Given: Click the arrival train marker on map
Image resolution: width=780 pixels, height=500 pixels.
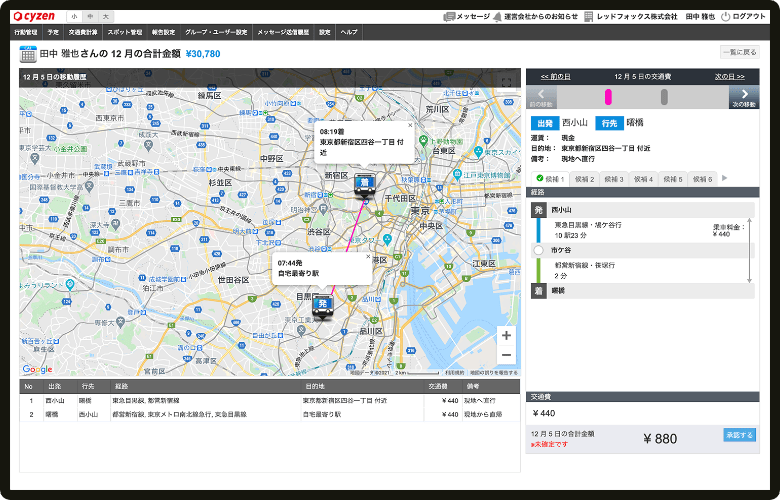Looking at the screenshot, I should [364, 186].
